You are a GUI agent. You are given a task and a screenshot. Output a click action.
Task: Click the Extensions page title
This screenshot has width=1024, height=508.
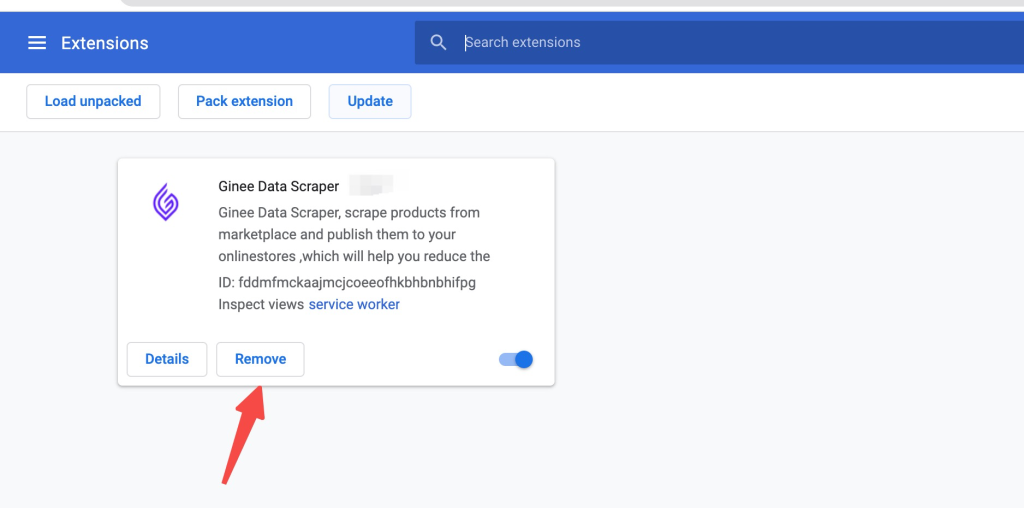pyautogui.click(x=104, y=43)
